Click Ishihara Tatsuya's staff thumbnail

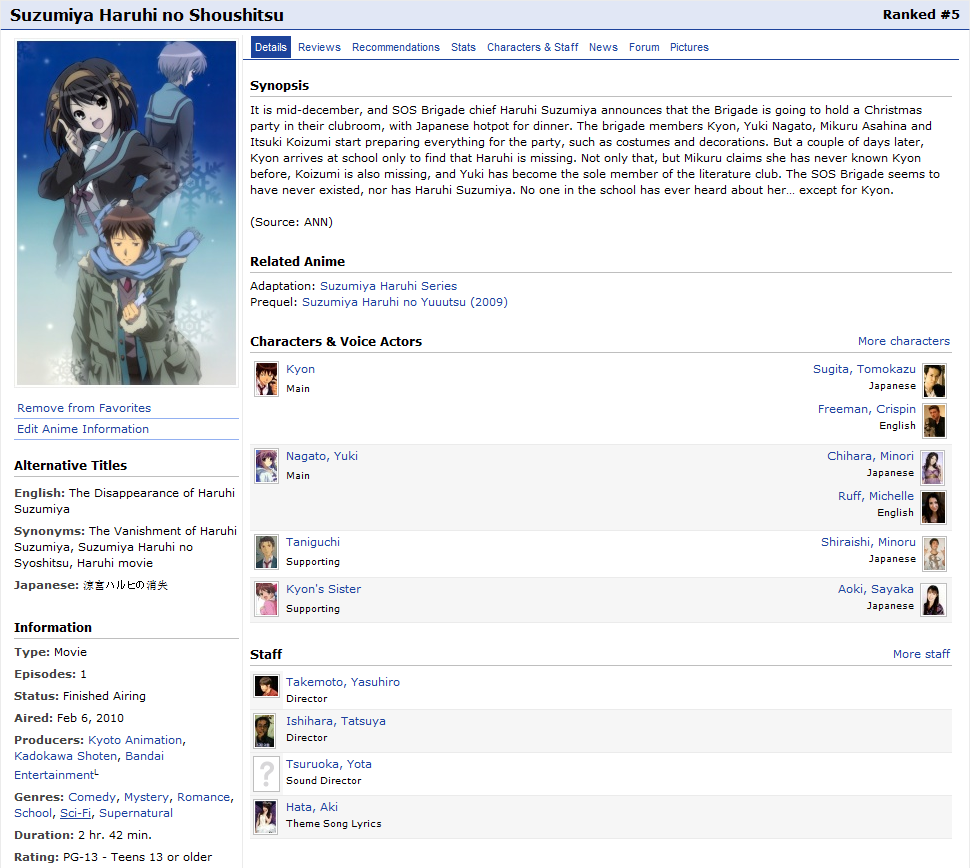pyautogui.click(x=265, y=731)
